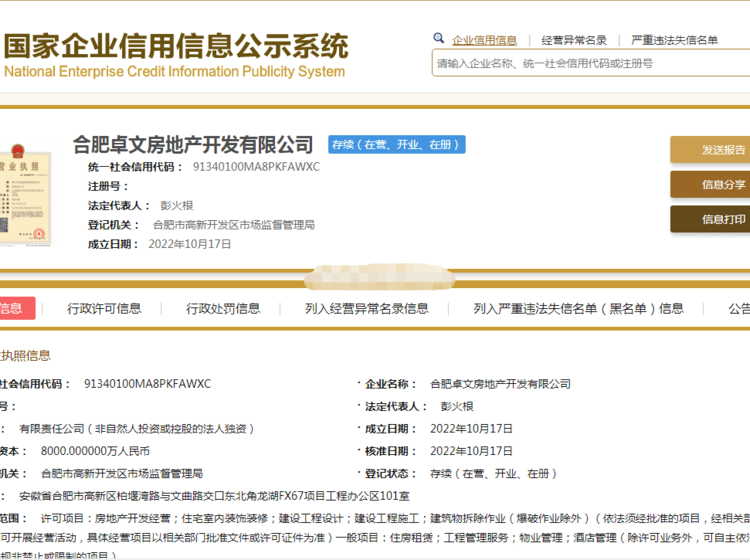Click the magnifier search icon

(x=438, y=39)
